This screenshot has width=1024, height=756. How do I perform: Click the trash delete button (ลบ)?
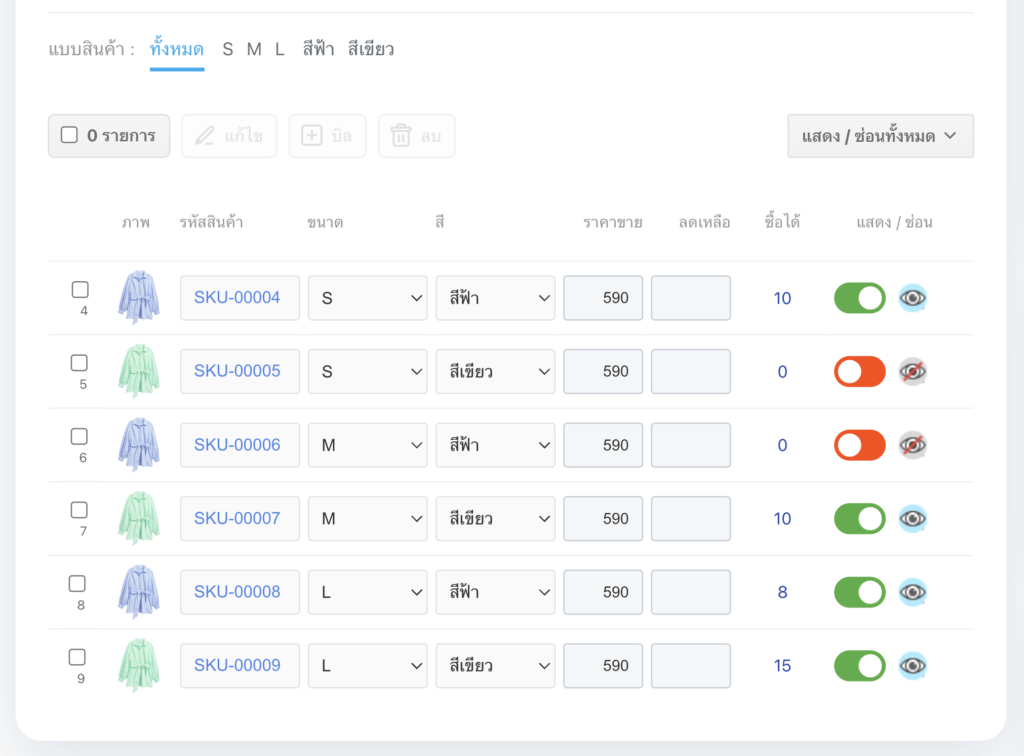point(416,136)
